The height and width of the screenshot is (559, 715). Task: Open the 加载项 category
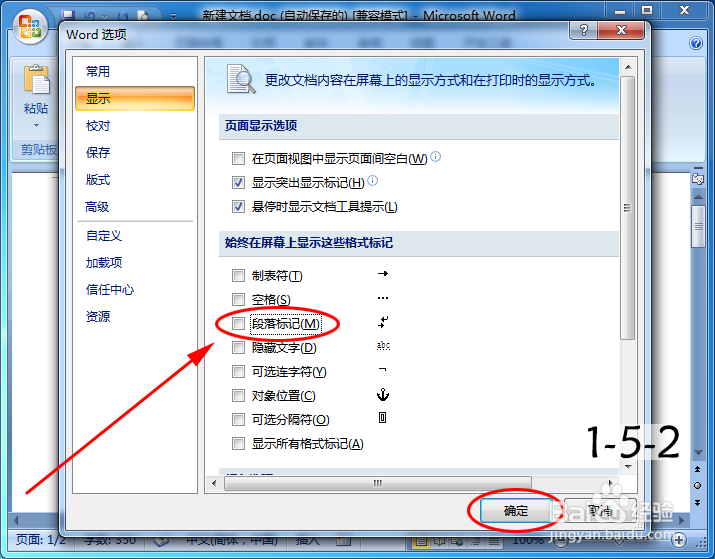point(135,263)
